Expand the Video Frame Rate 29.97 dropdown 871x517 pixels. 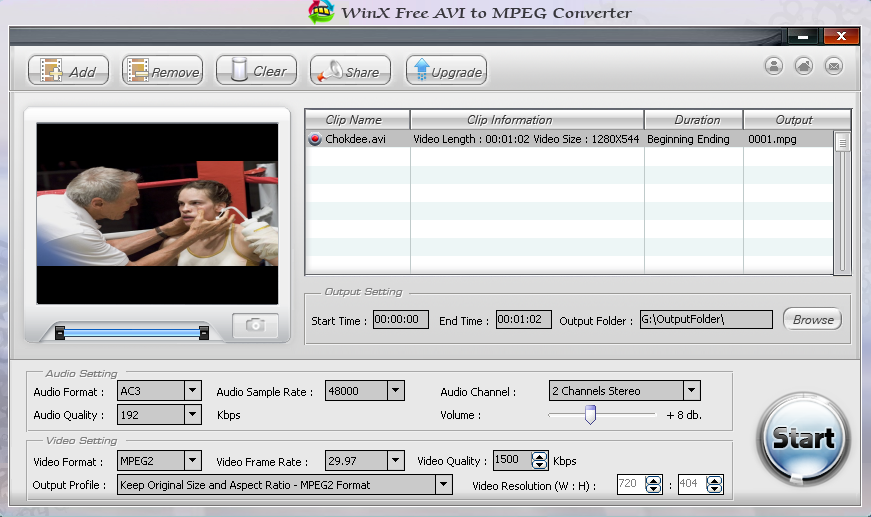click(x=395, y=460)
